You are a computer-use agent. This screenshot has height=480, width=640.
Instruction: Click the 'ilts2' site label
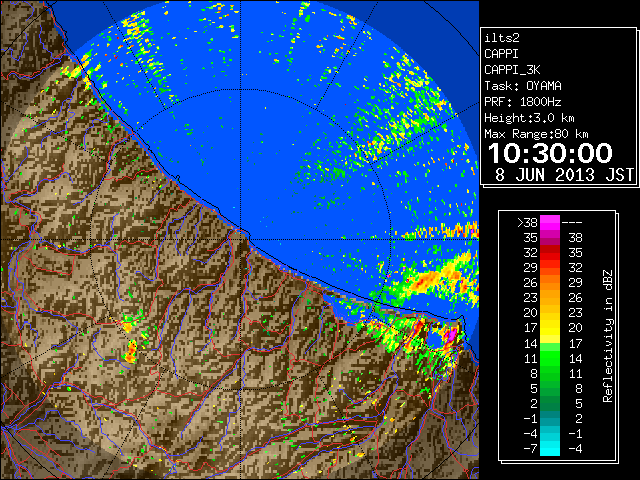[x=502, y=38]
